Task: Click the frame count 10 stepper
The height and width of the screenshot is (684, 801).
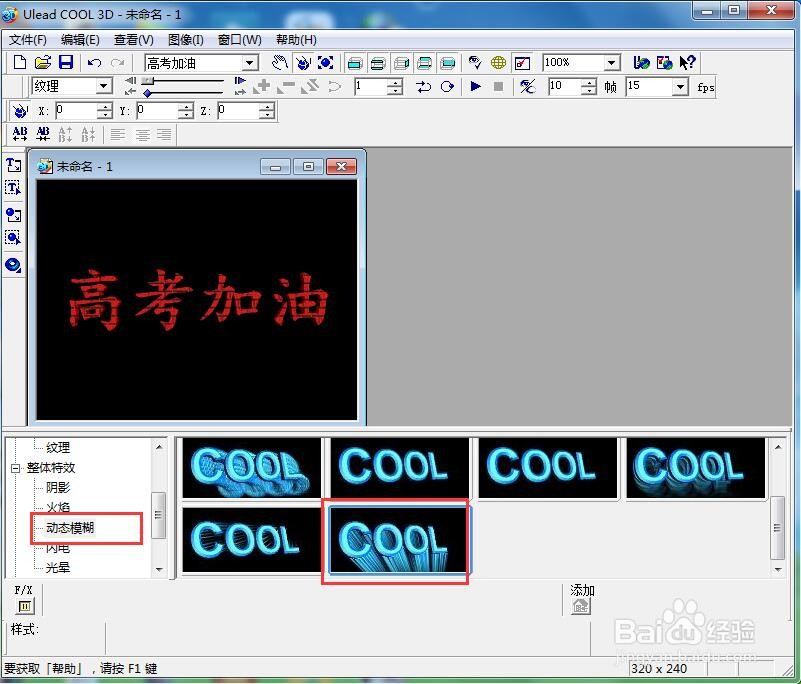Action: [589, 86]
